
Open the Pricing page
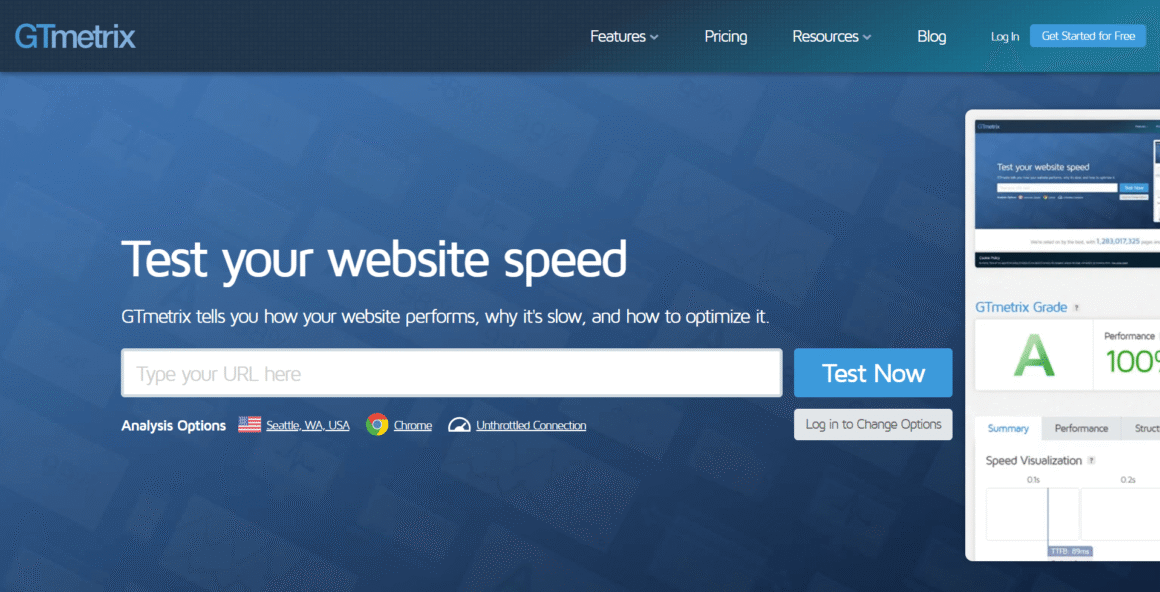(725, 36)
